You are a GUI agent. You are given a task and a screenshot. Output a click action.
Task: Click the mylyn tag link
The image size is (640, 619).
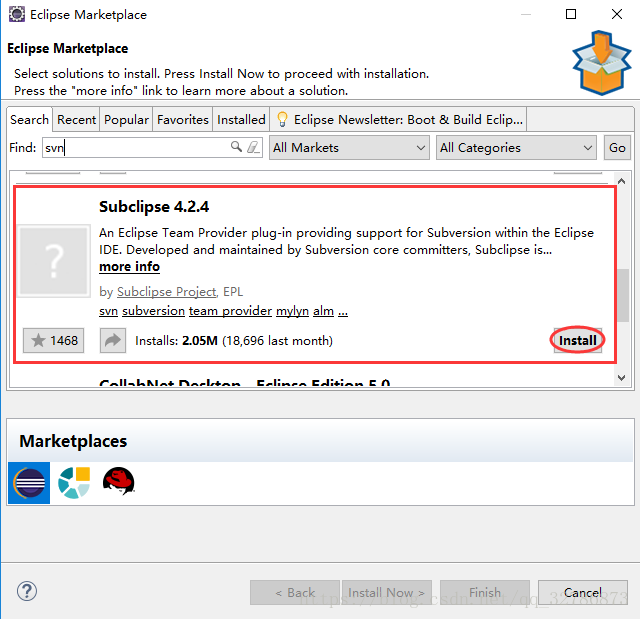292,311
